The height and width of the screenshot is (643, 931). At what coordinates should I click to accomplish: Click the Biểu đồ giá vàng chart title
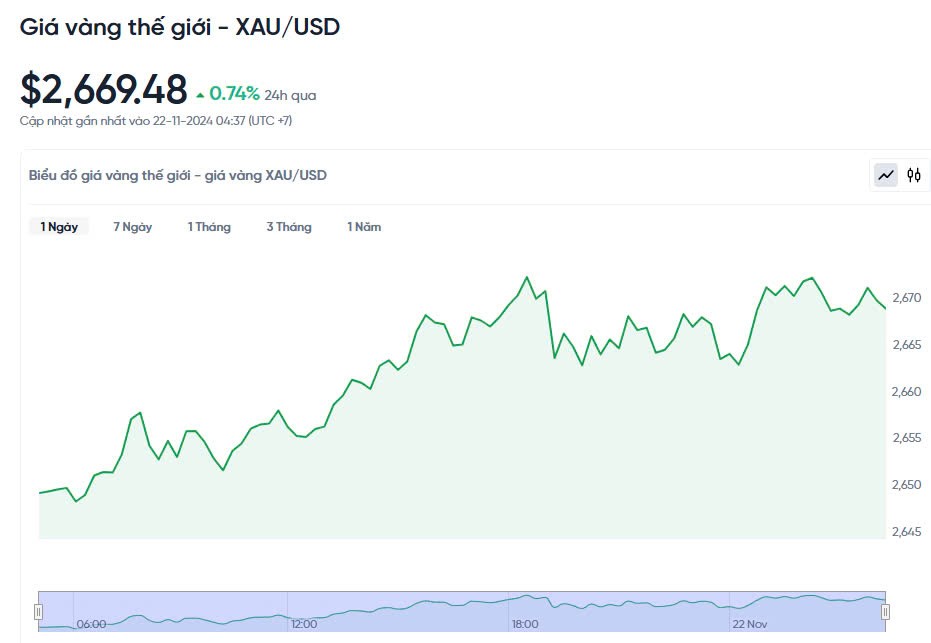coord(177,175)
